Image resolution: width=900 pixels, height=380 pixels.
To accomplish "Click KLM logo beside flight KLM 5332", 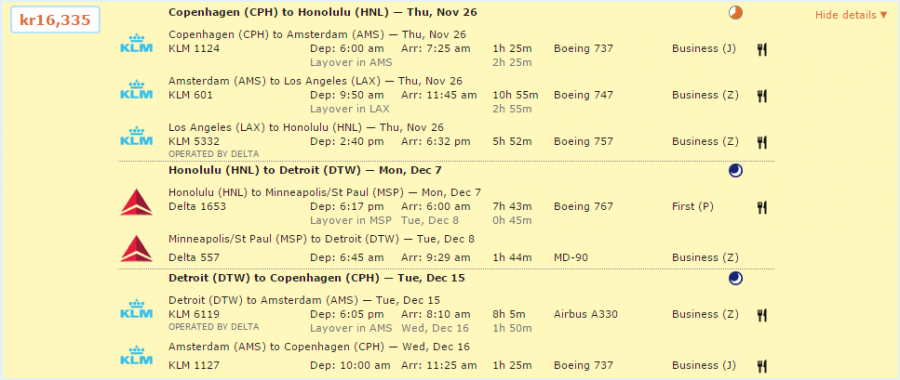I will coord(136,136).
